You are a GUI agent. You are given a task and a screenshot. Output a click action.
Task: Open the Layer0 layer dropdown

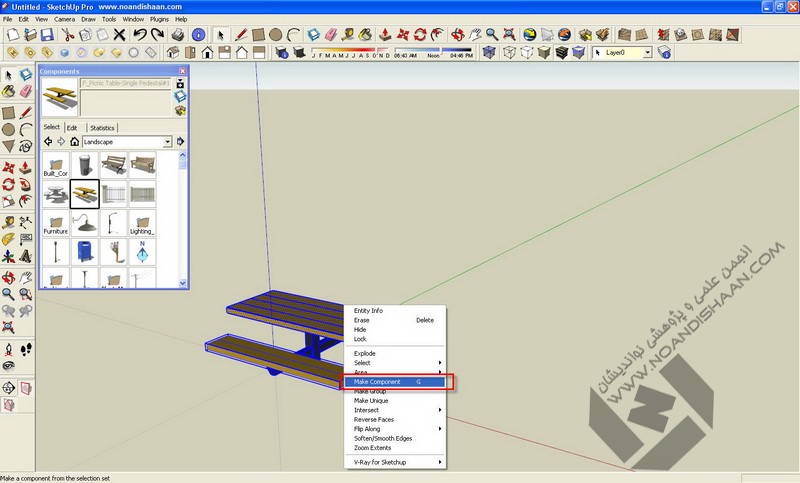pyautogui.click(x=648, y=52)
